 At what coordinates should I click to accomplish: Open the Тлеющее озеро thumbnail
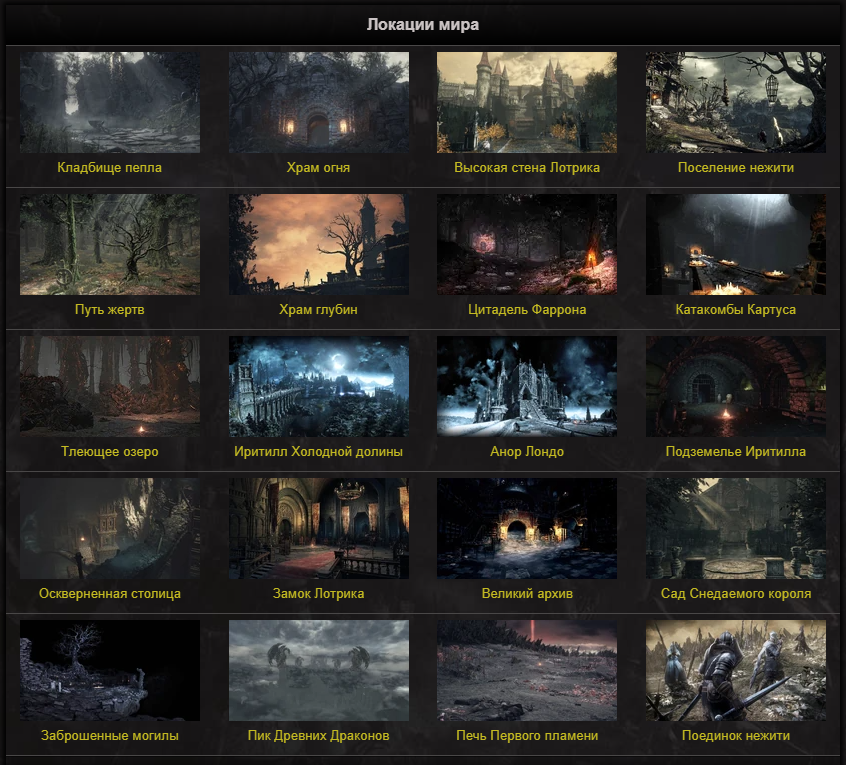(x=110, y=386)
